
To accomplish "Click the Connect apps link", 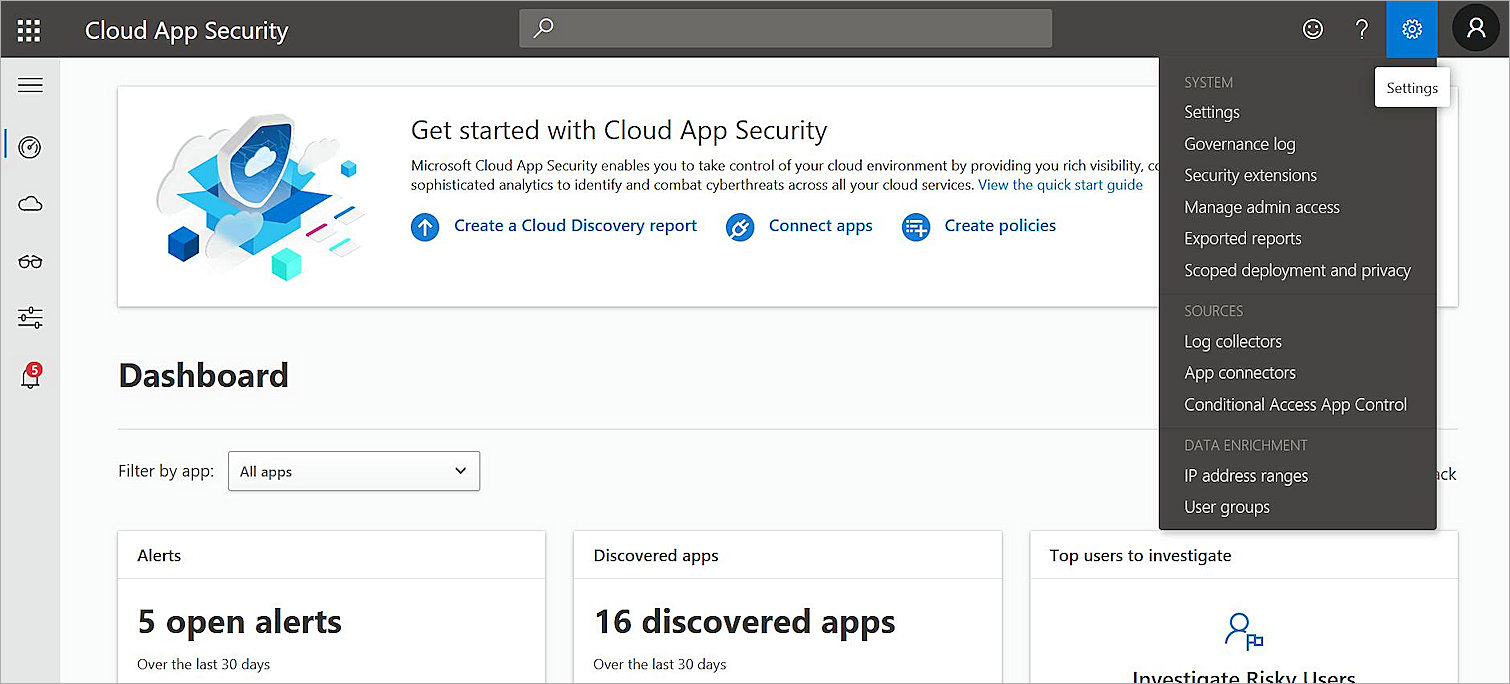I will point(820,226).
